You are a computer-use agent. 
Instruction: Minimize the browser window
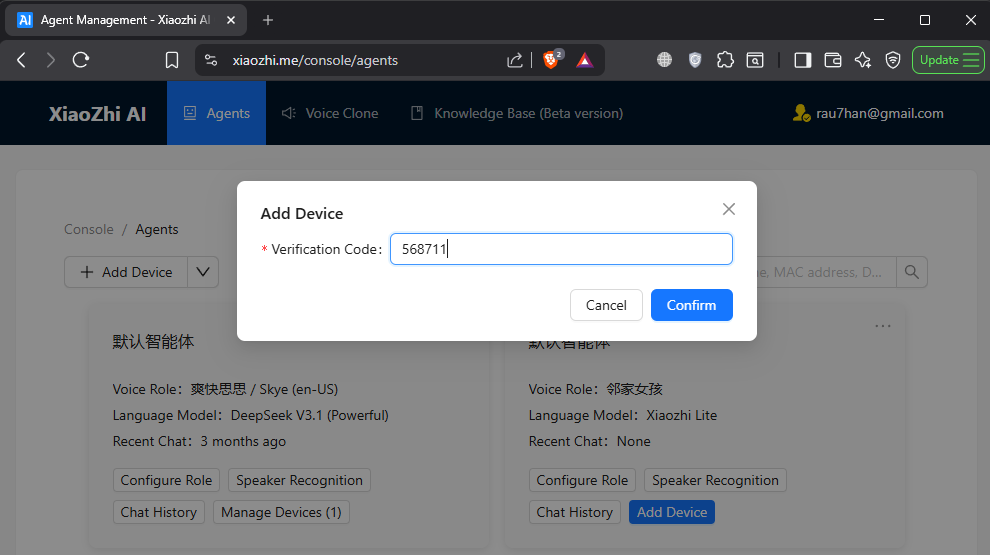pyautogui.click(x=879, y=20)
